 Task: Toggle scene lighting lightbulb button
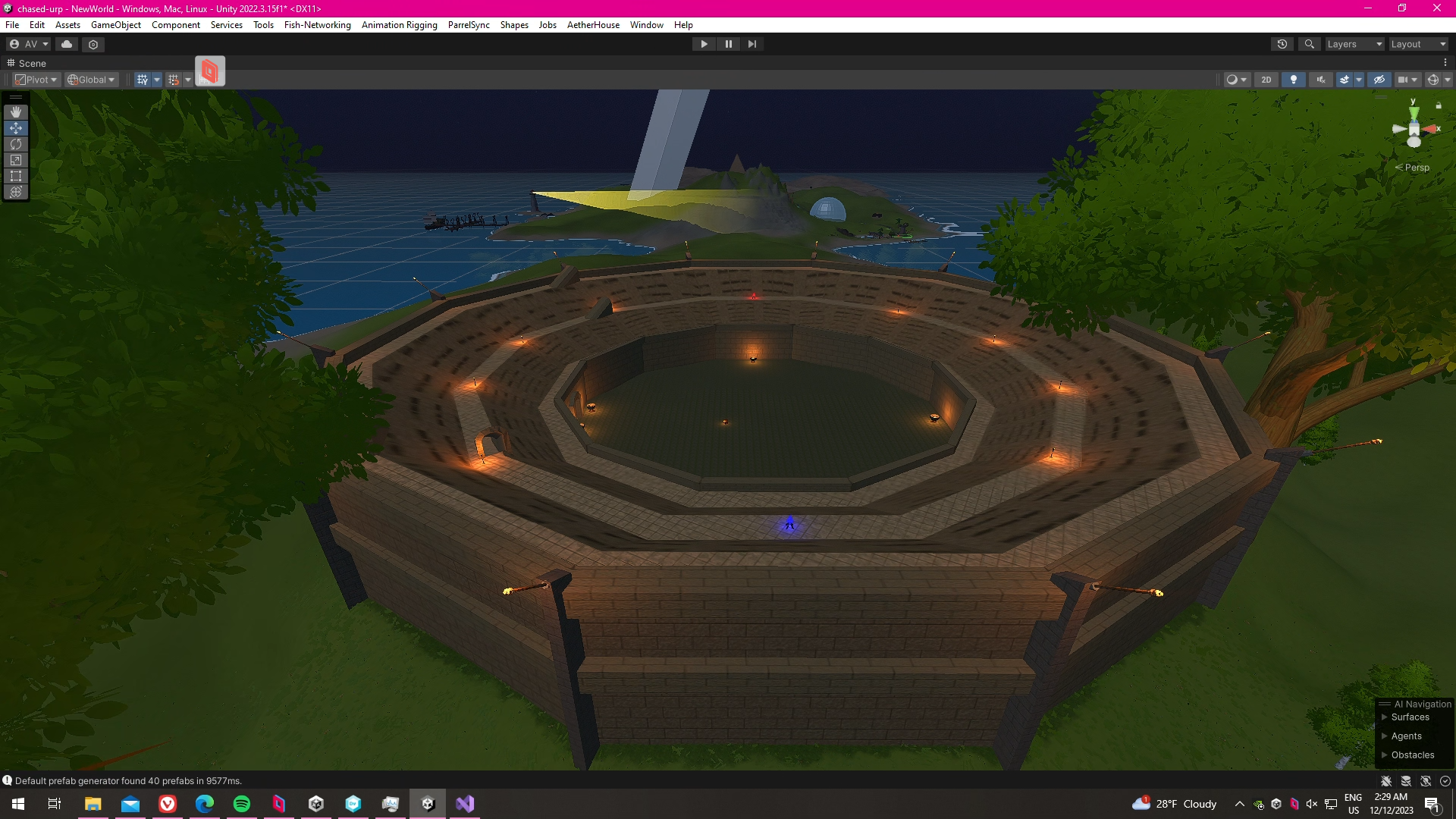pos(1294,80)
